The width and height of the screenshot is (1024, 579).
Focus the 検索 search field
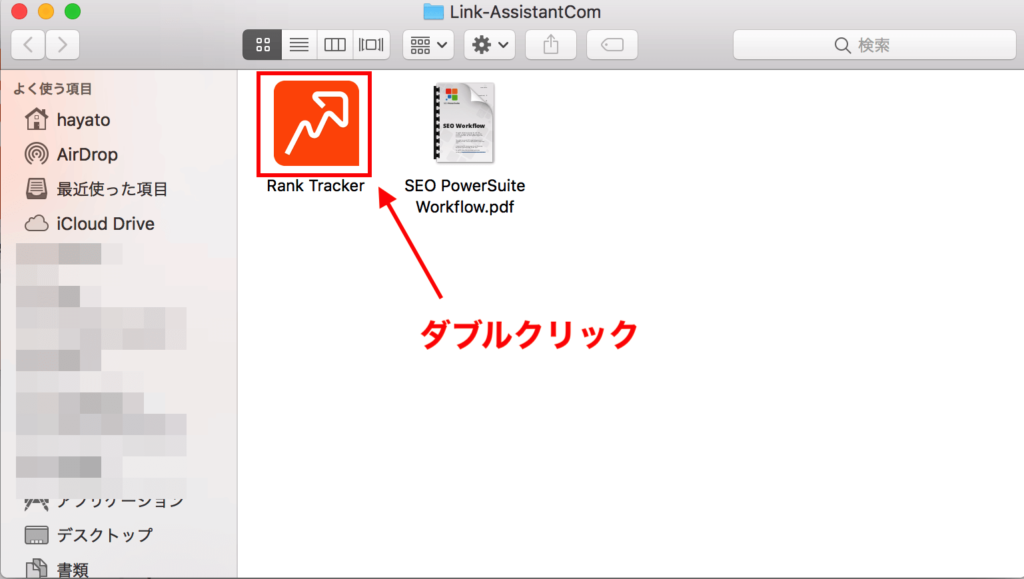pyautogui.click(x=874, y=45)
